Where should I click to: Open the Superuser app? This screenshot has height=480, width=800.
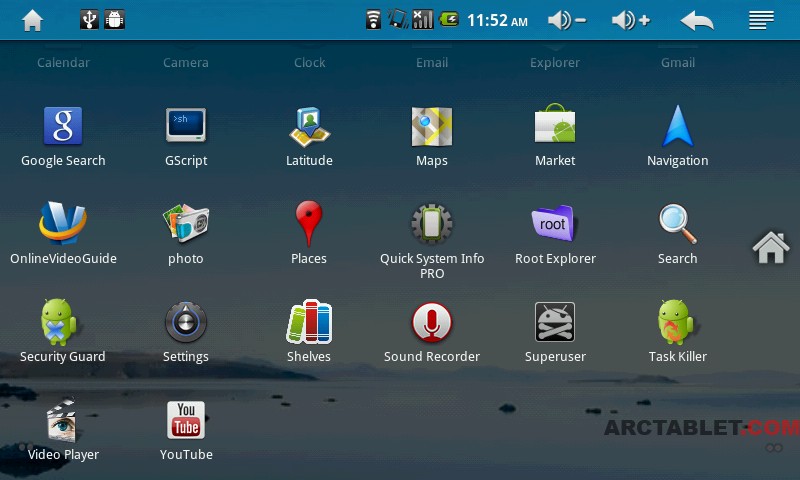[555, 322]
